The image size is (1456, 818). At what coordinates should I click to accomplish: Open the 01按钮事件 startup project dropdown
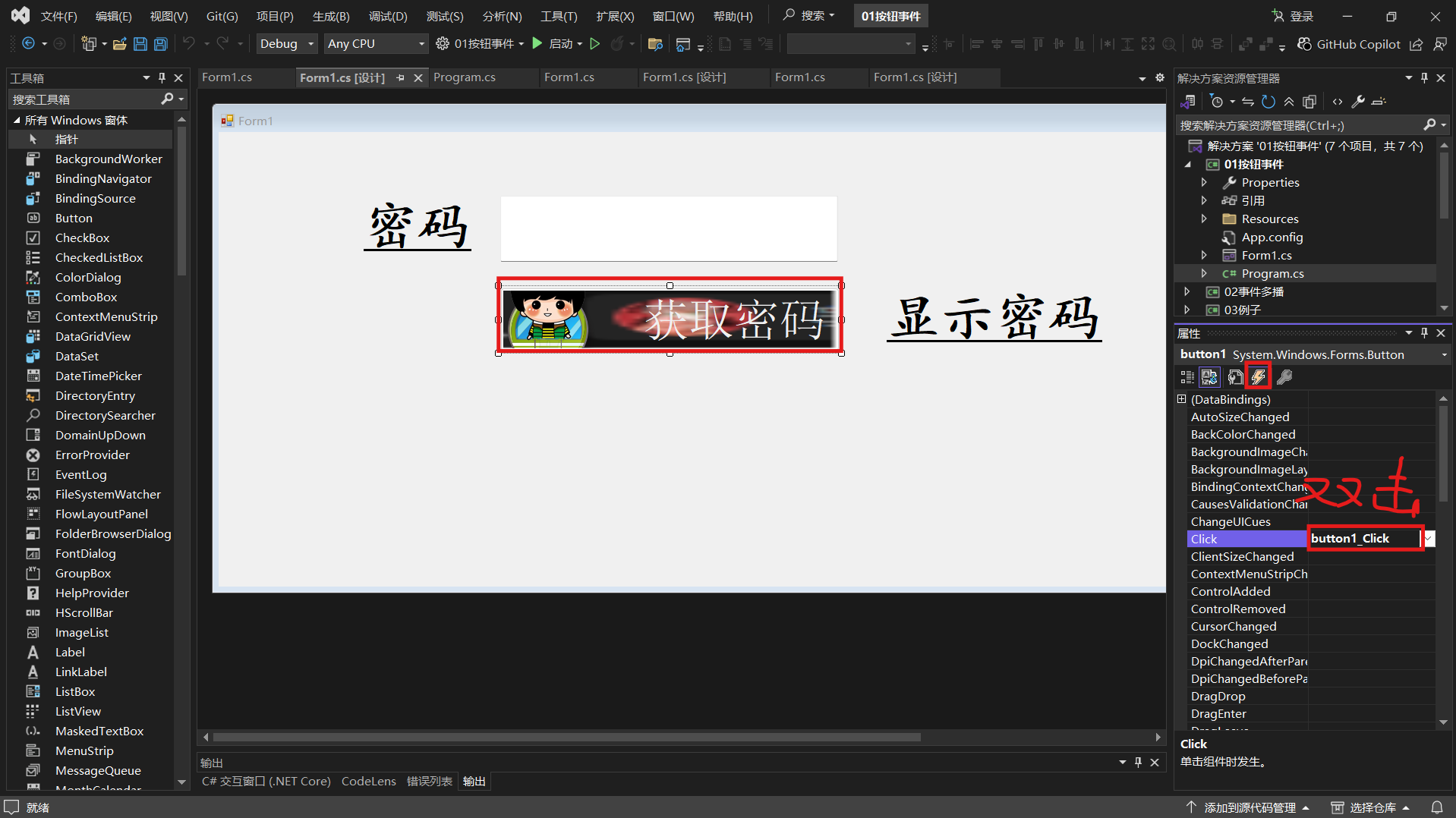point(521,44)
